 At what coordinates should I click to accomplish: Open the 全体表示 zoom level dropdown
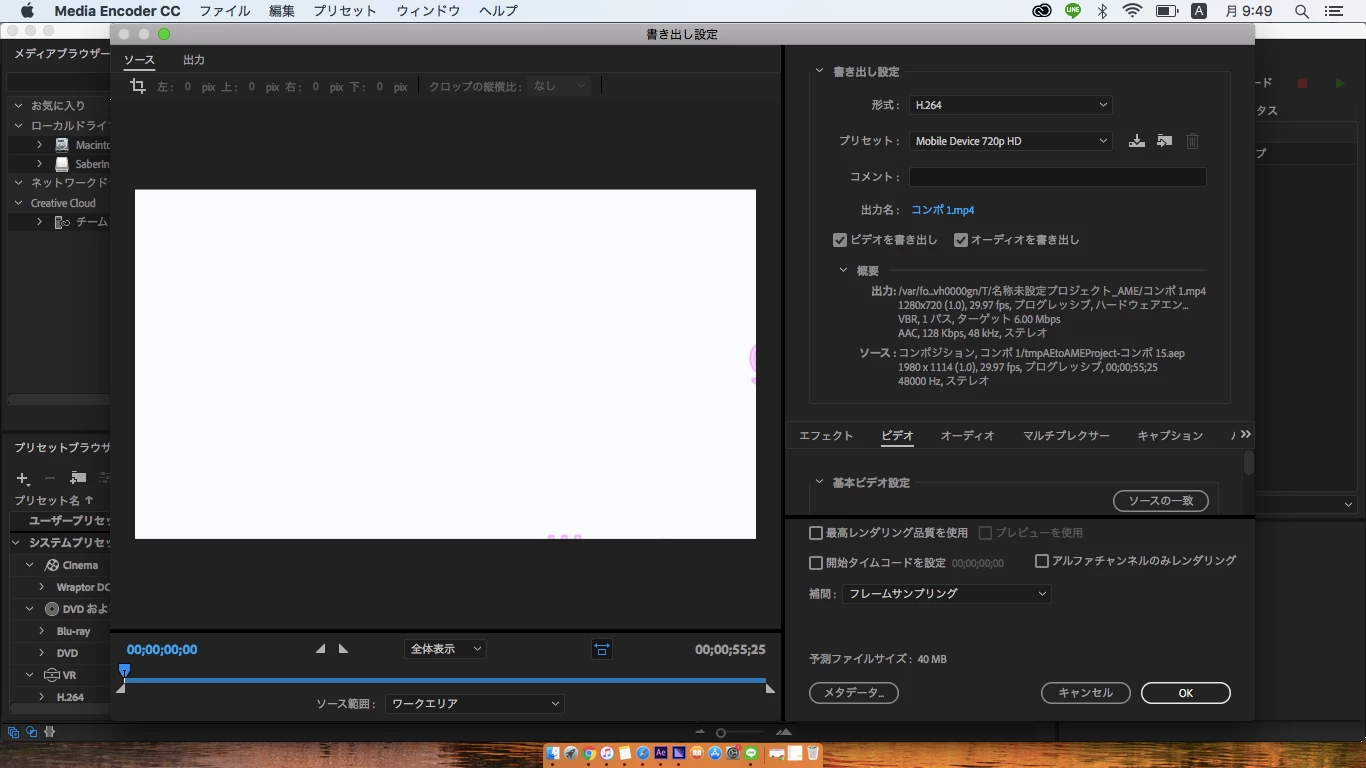click(x=445, y=649)
